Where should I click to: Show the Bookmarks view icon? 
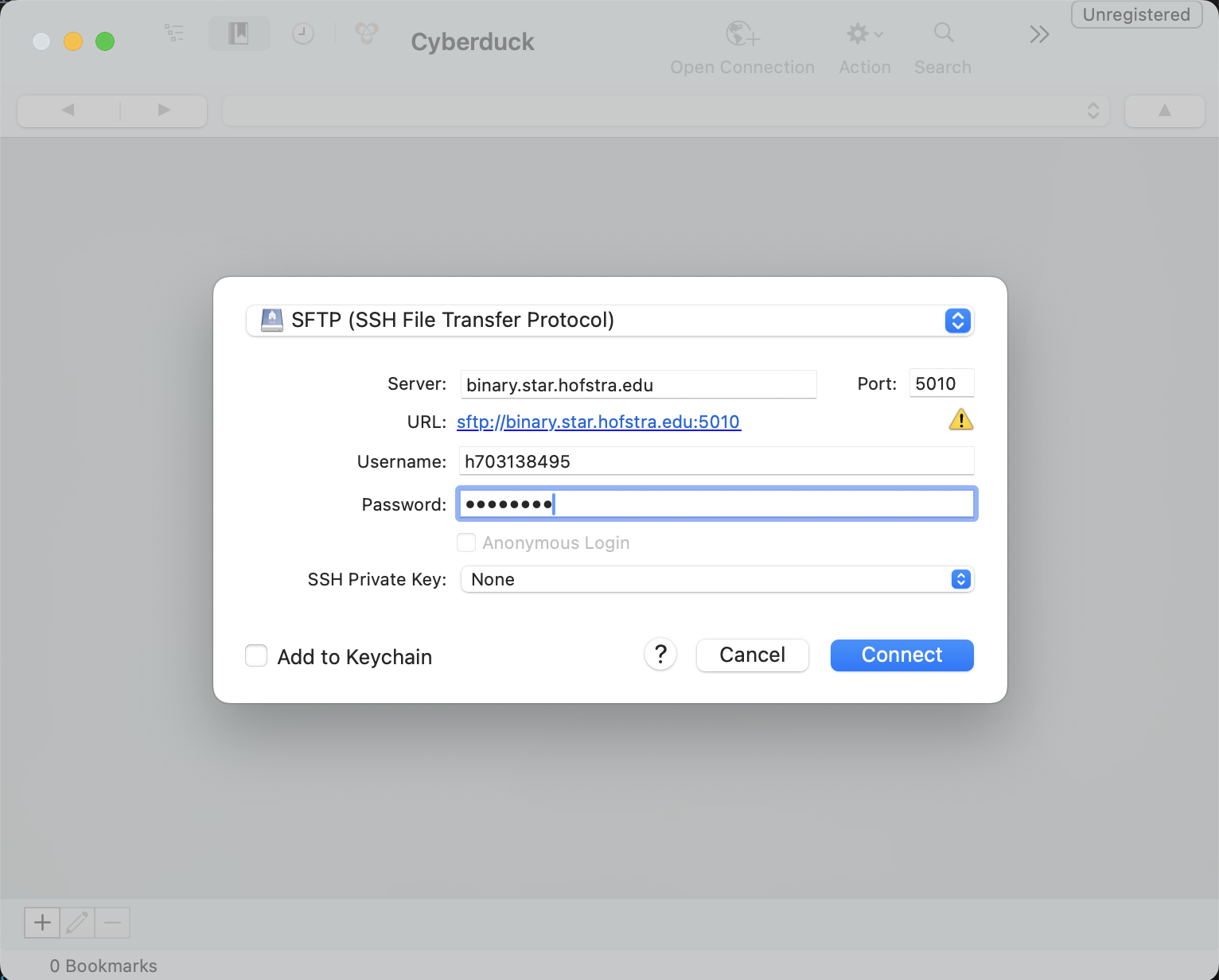click(x=239, y=33)
